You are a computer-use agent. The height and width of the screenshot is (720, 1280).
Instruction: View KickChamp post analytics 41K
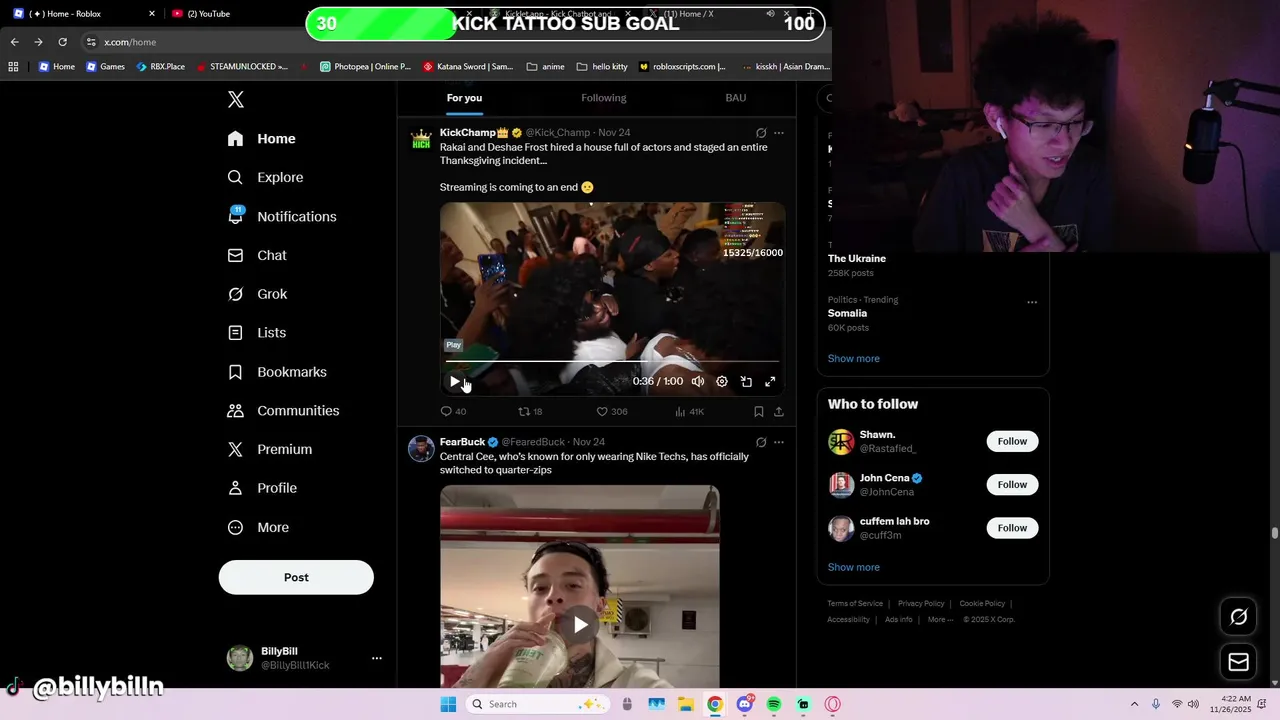click(x=689, y=411)
